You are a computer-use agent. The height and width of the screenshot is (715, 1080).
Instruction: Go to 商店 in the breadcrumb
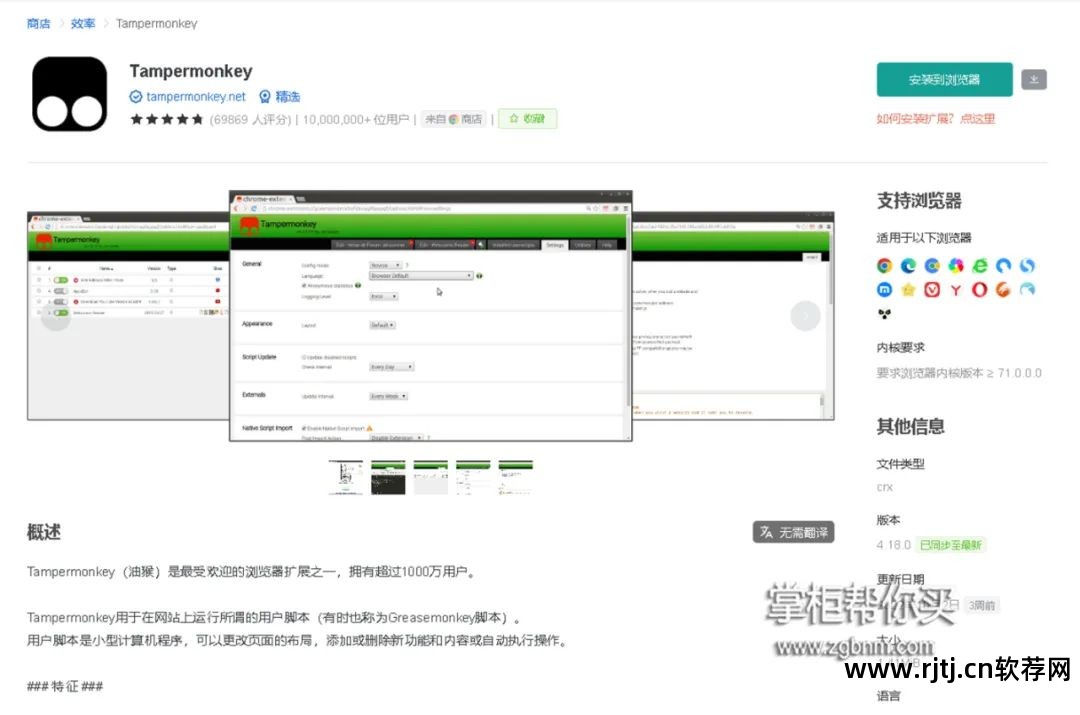[39, 23]
